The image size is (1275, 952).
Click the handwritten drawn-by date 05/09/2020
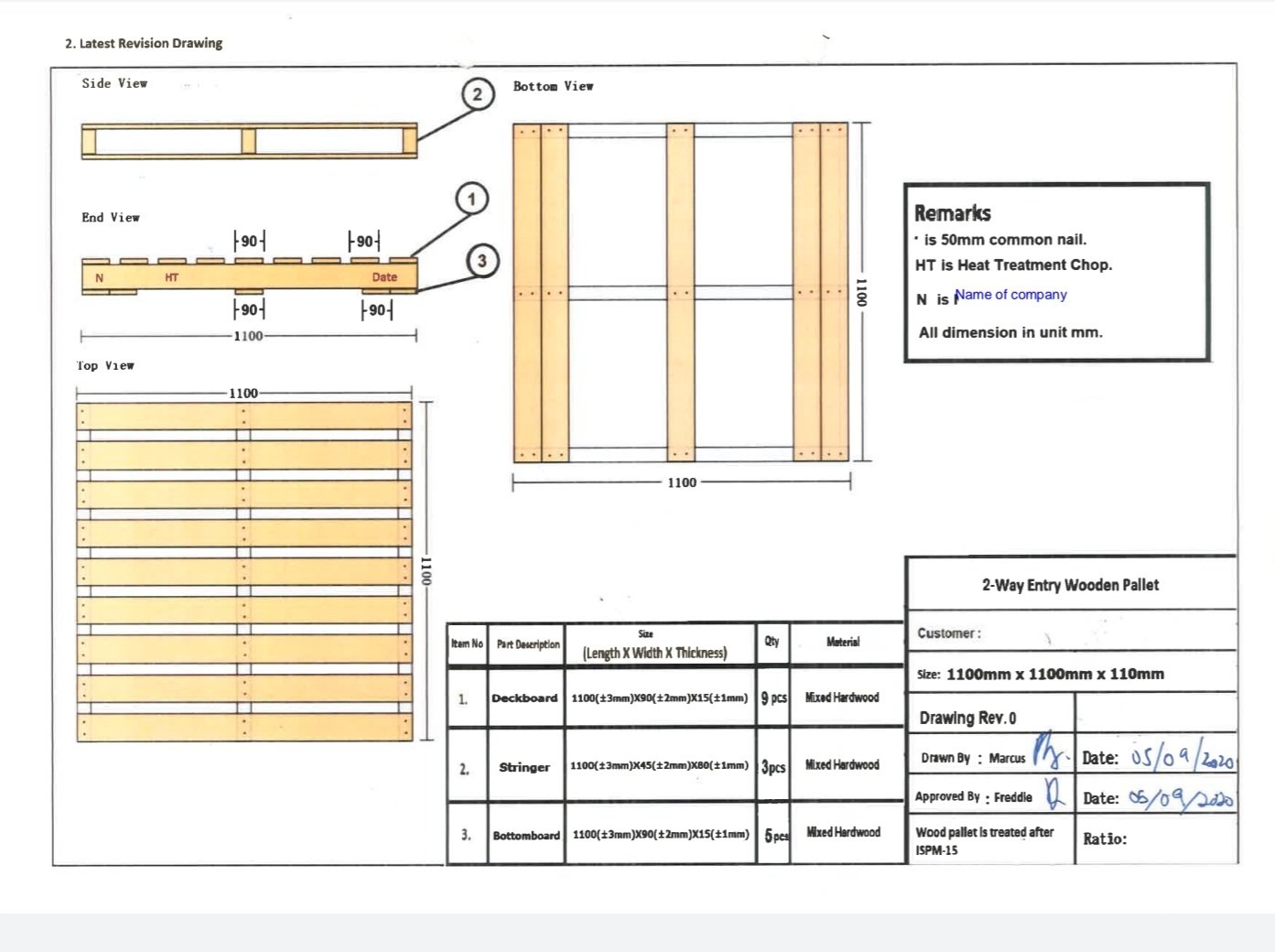point(1182,756)
